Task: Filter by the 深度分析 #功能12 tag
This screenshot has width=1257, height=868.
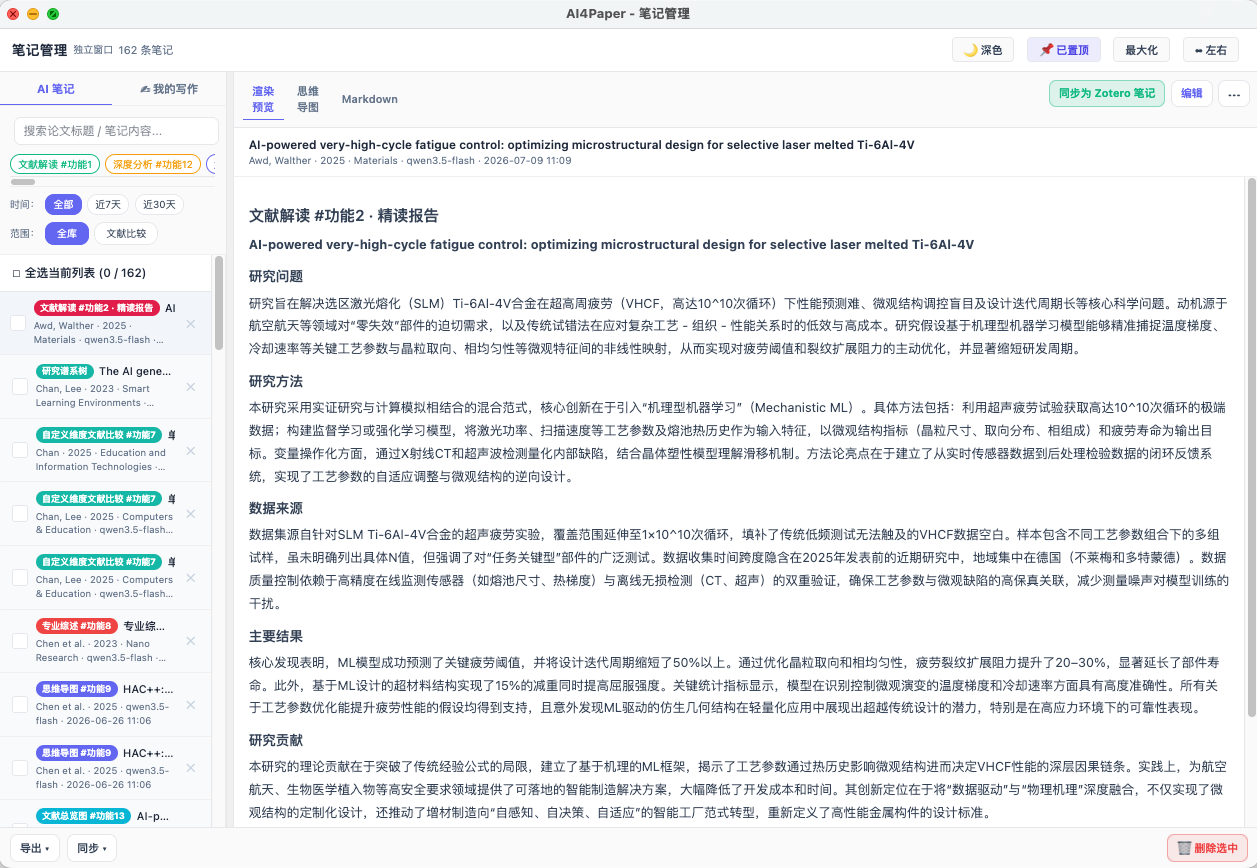Action: 152,164
